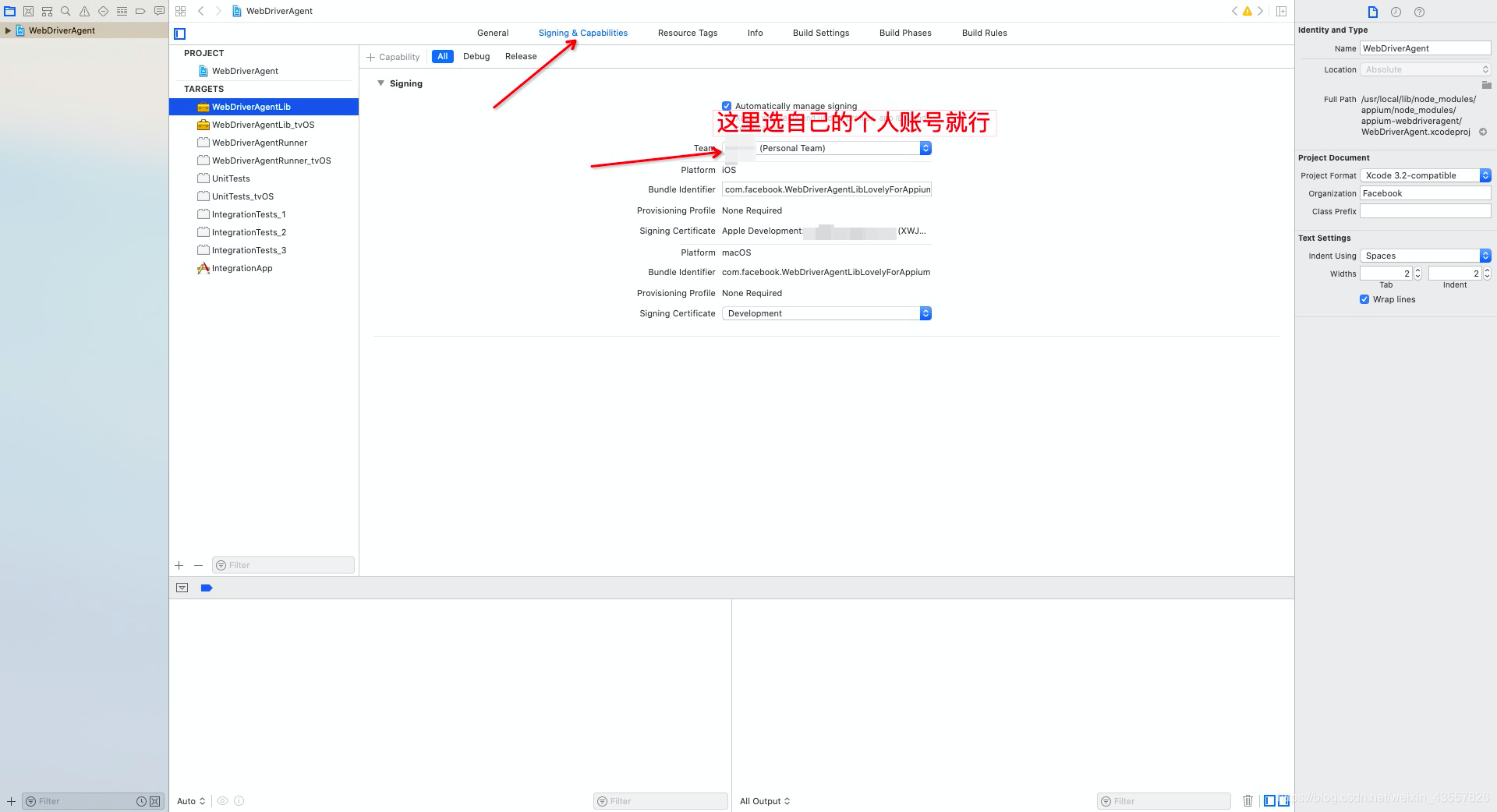Filter navigator by source control status

click(x=154, y=801)
